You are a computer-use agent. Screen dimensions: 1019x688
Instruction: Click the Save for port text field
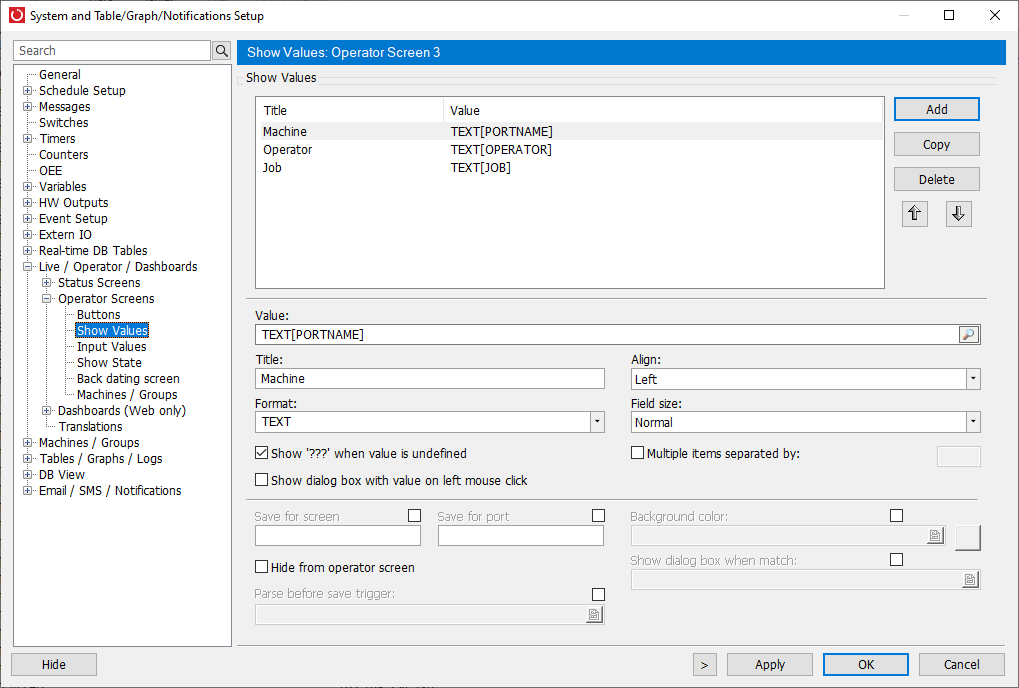click(521, 535)
